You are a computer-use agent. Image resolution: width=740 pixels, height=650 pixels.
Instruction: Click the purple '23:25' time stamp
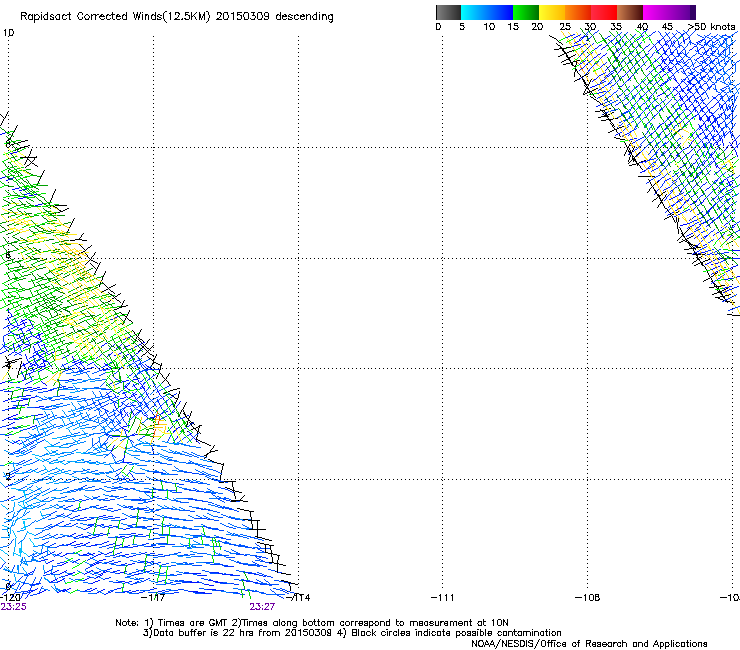point(13,607)
